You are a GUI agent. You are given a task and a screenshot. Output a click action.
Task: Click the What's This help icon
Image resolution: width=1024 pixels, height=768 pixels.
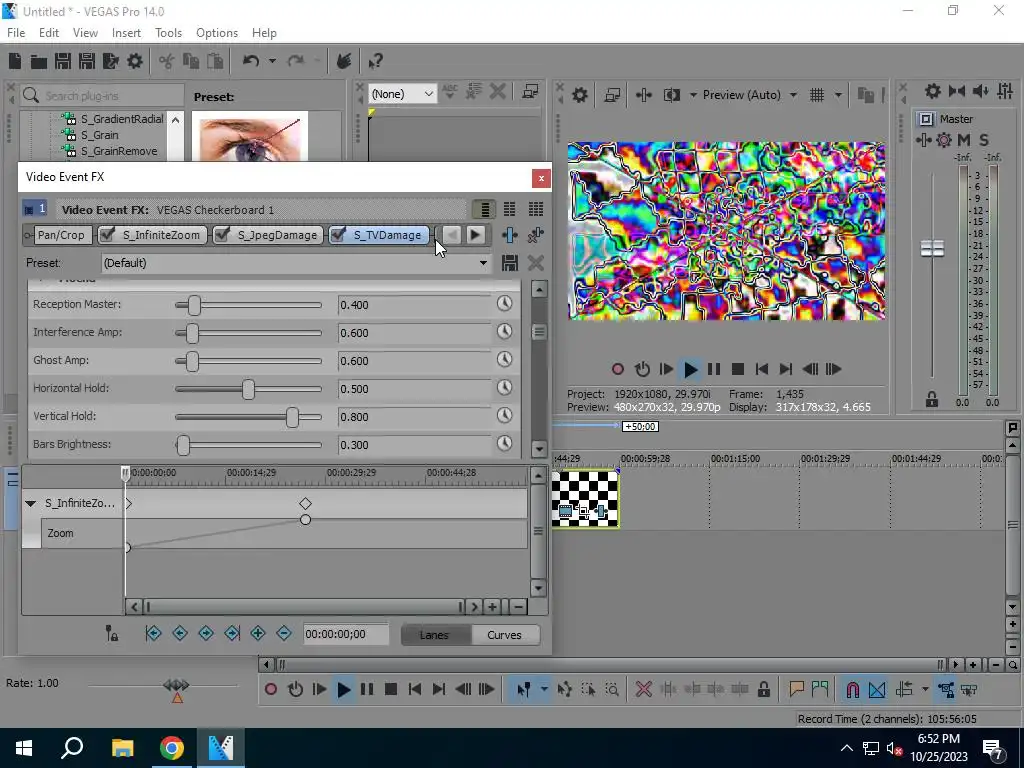pos(375,61)
